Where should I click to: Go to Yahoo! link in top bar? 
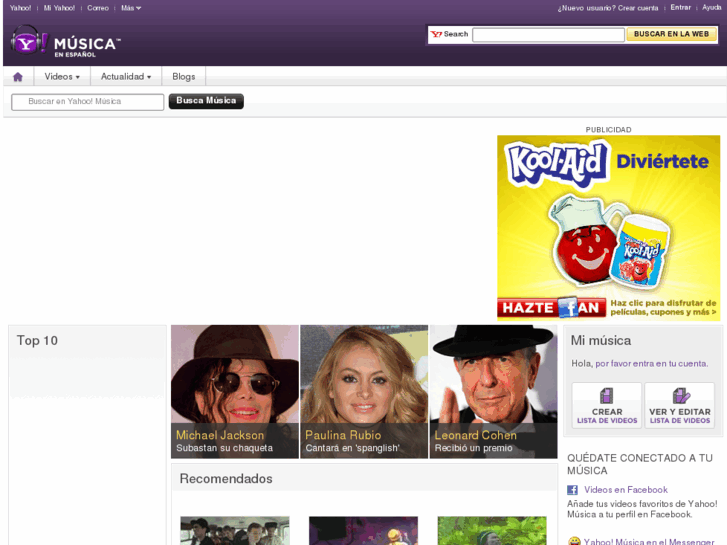tap(20, 8)
